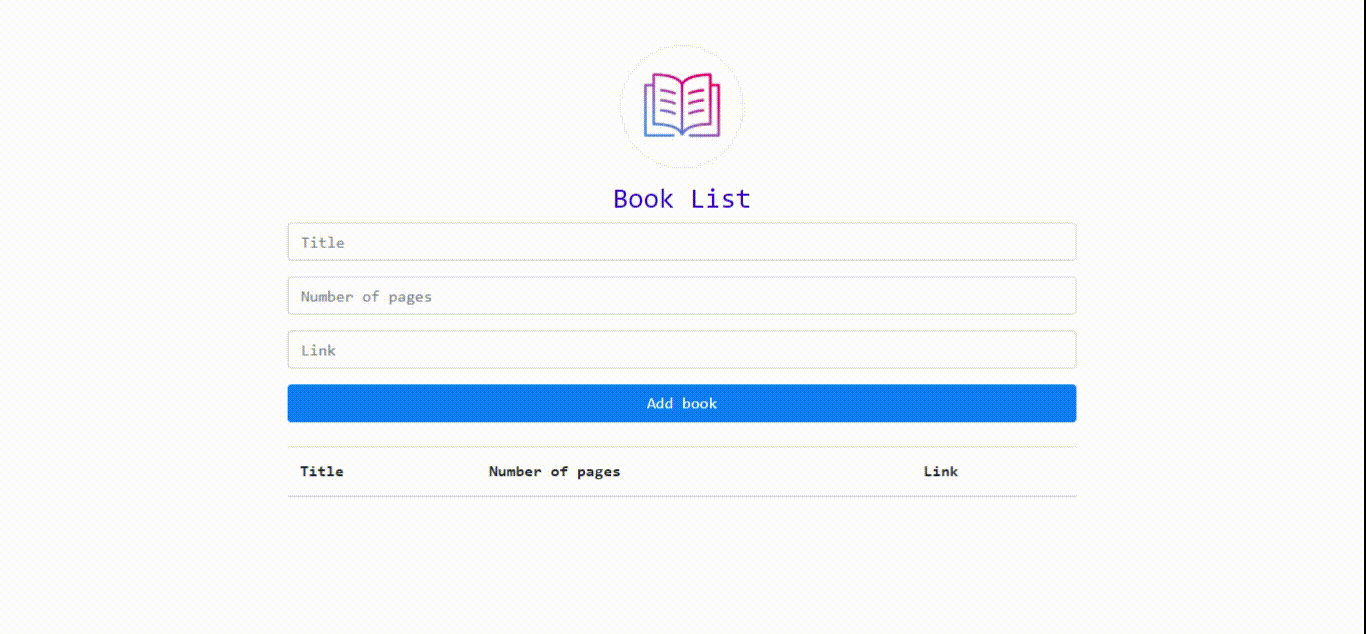Focus the Title input field
This screenshot has width=1366, height=634.
pos(682,241)
